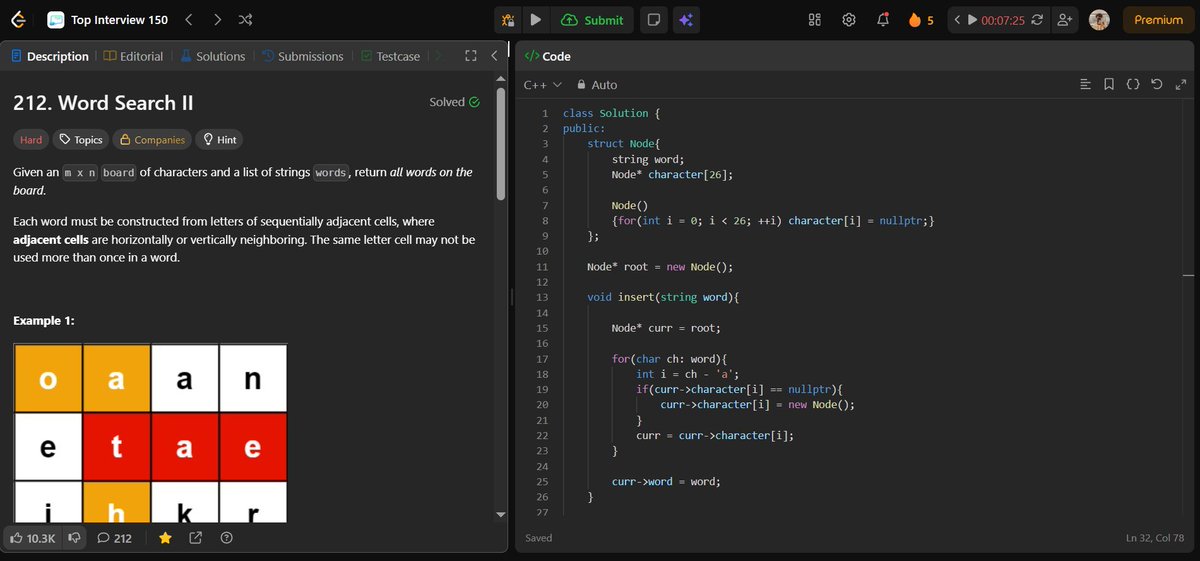Go to the previous problem arrow

(188, 20)
